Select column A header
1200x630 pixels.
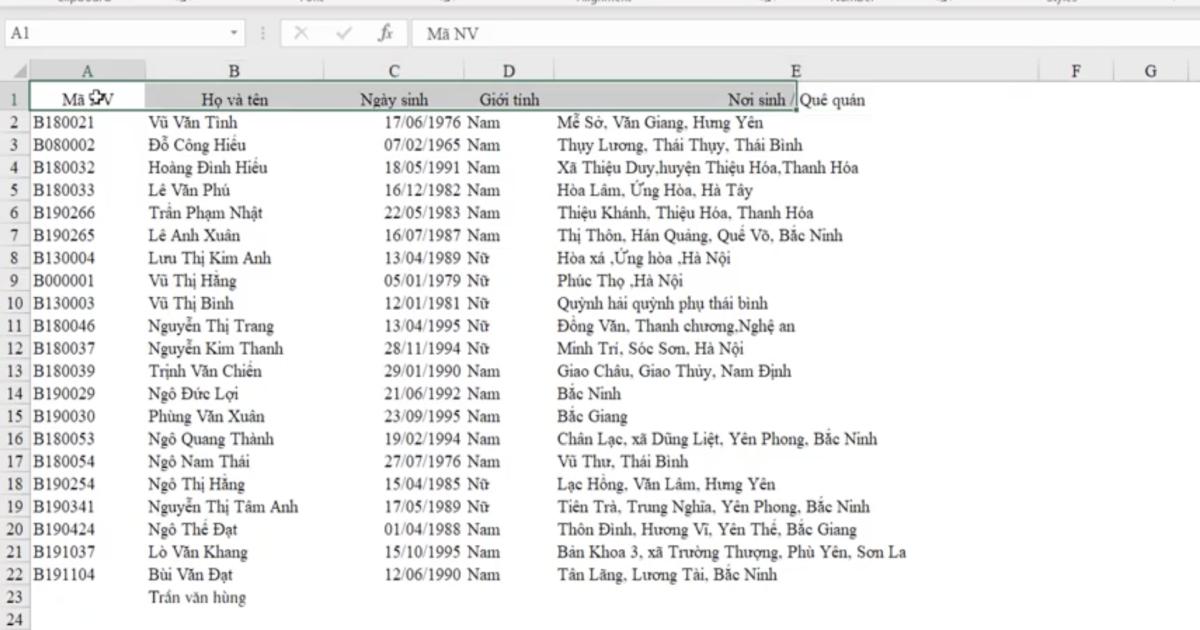point(87,71)
